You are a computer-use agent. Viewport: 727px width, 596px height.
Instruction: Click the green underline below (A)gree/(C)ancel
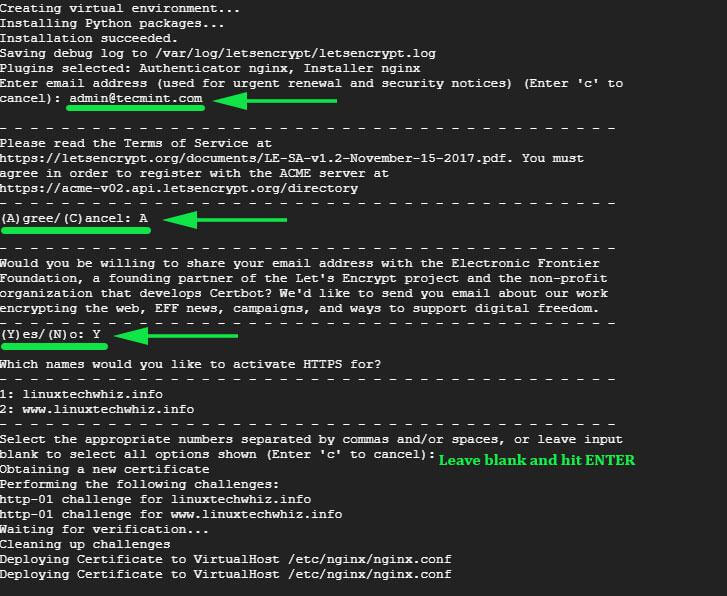pos(76,230)
